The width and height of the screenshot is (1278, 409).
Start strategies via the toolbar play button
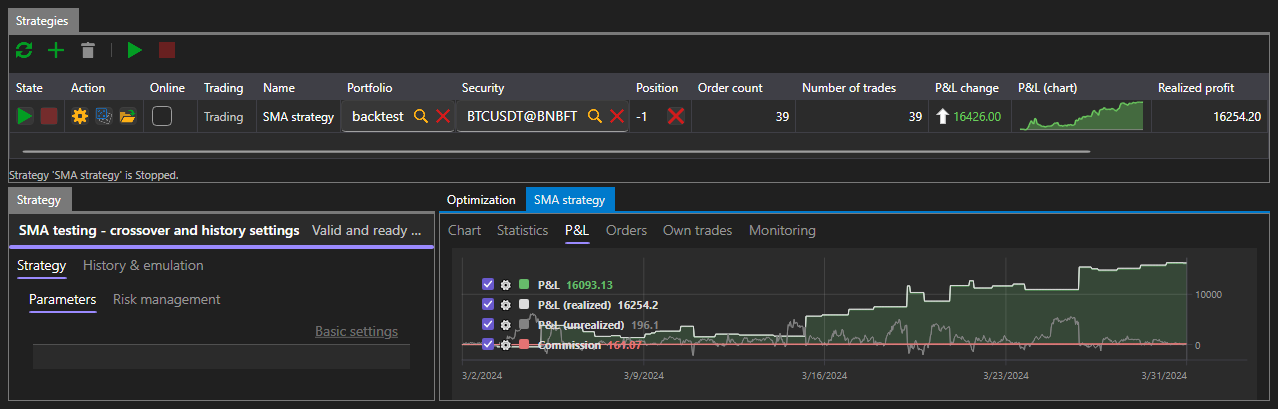pyautogui.click(x=135, y=50)
